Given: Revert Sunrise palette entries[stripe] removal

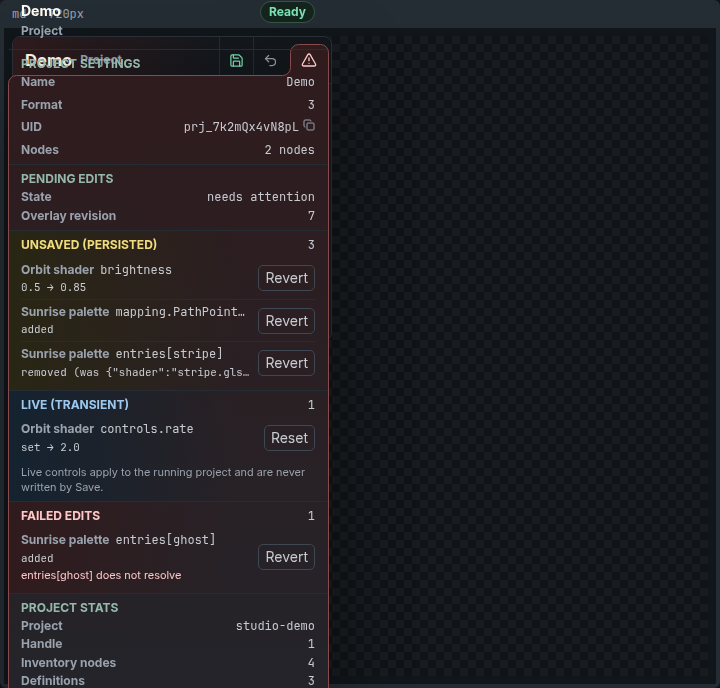Looking at the screenshot, I should tap(286, 363).
